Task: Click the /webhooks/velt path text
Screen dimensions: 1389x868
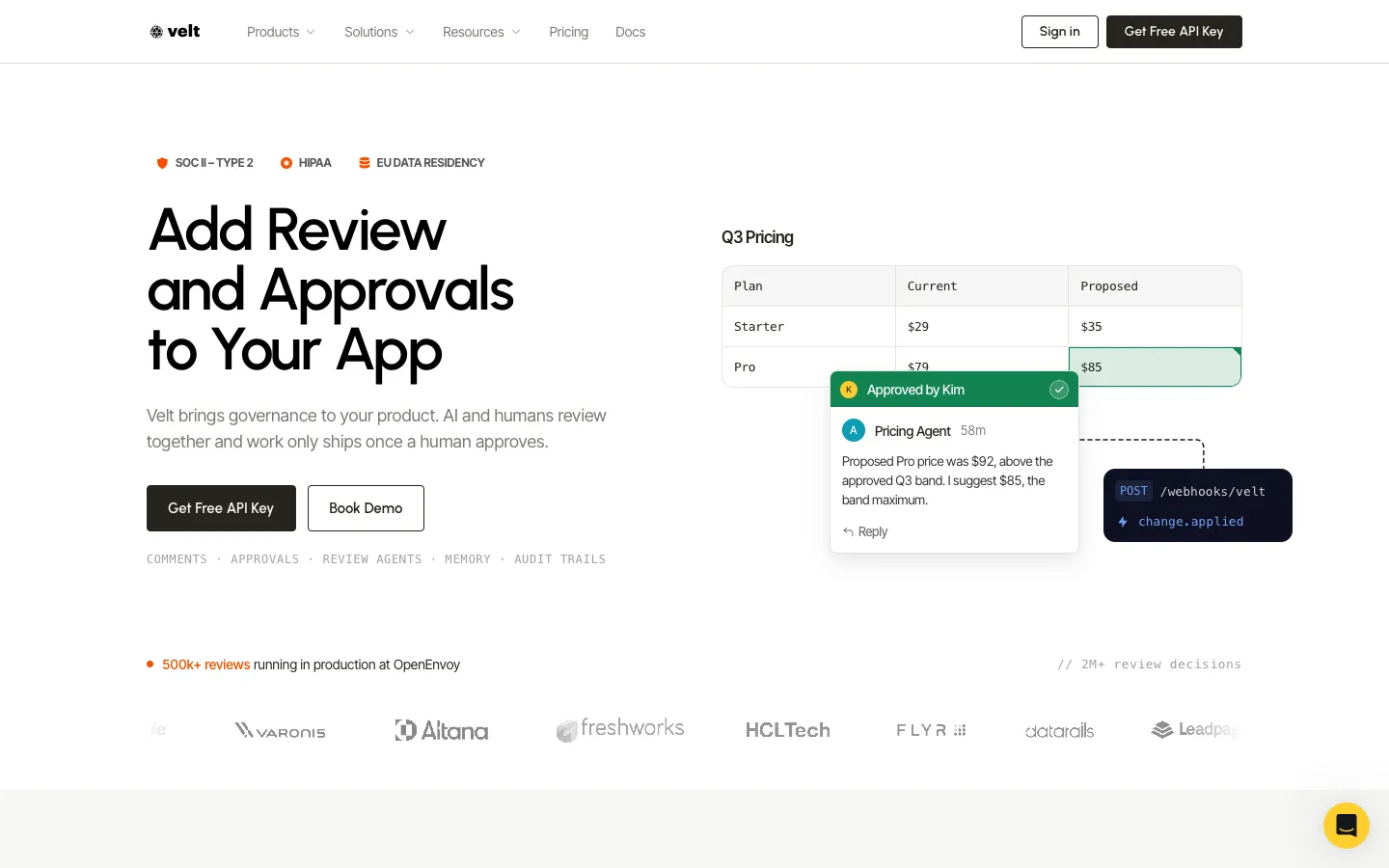Action: pos(1212,492)
